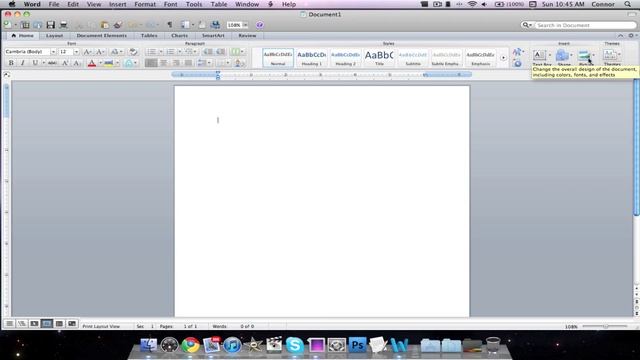The width and height of the screenshot is (640, 360).
Task: Select center text alignment
Action: (x=164, y=63)
